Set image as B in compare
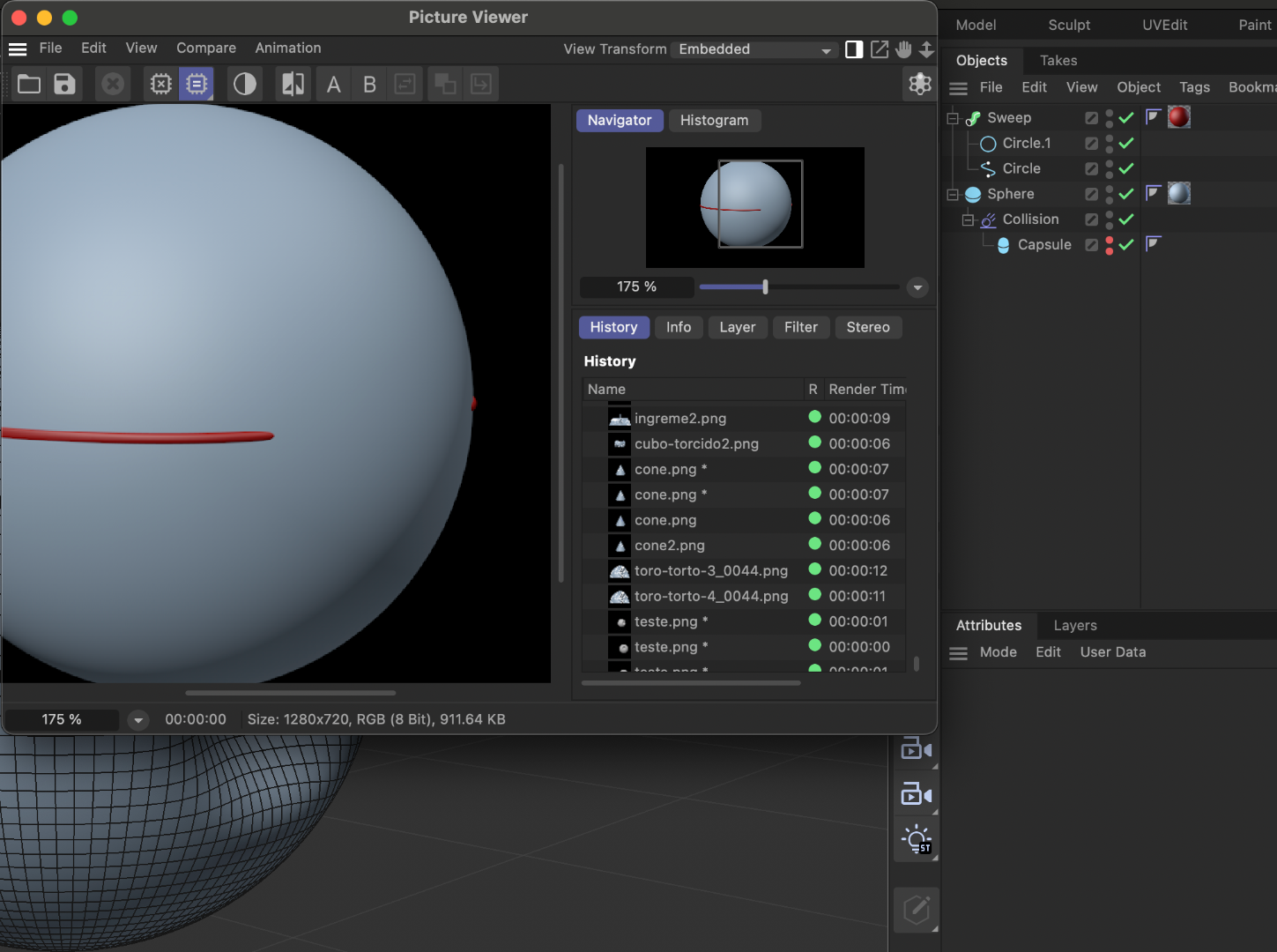The width and height of the screenshot is (1277, 952). pyautogui.click(x=369, y=85)
